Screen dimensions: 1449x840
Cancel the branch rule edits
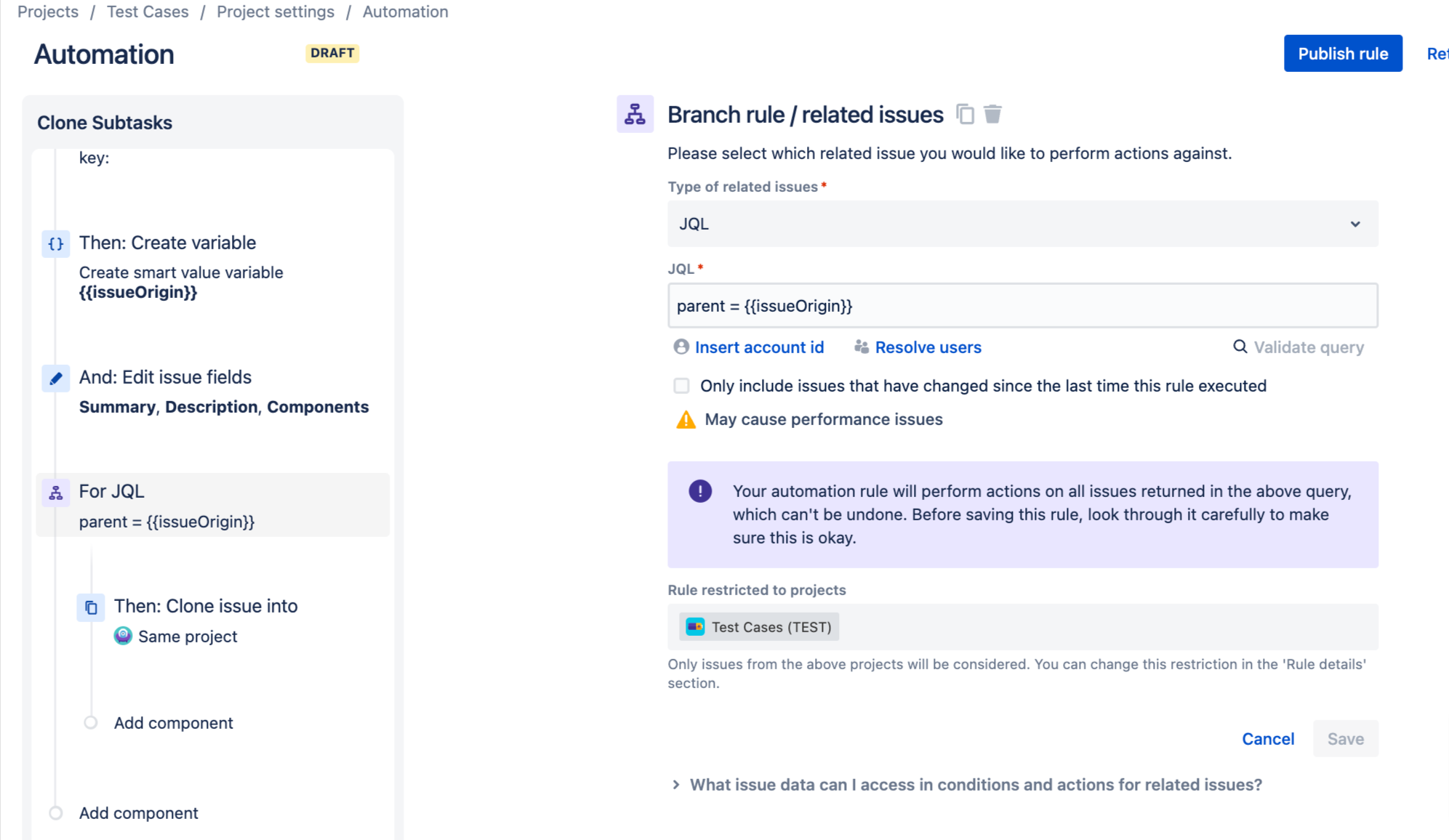point(1268,738)
